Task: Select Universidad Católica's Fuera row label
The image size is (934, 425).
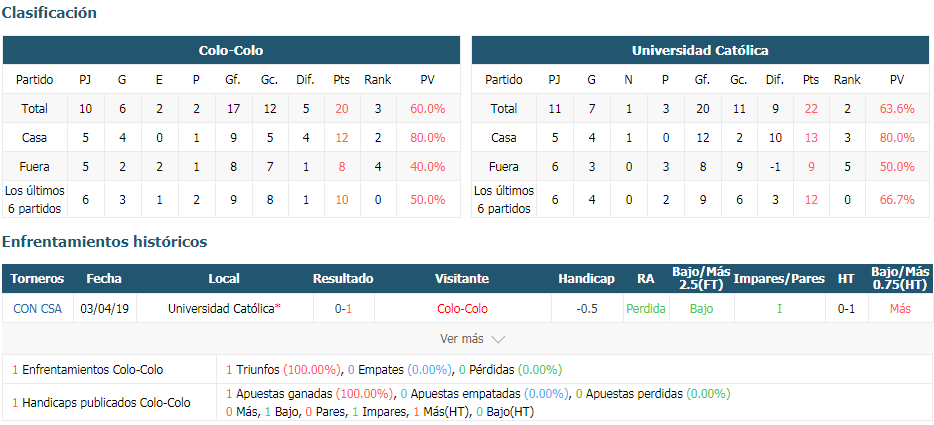Action: pyautogui.click(x=503, y=167)
